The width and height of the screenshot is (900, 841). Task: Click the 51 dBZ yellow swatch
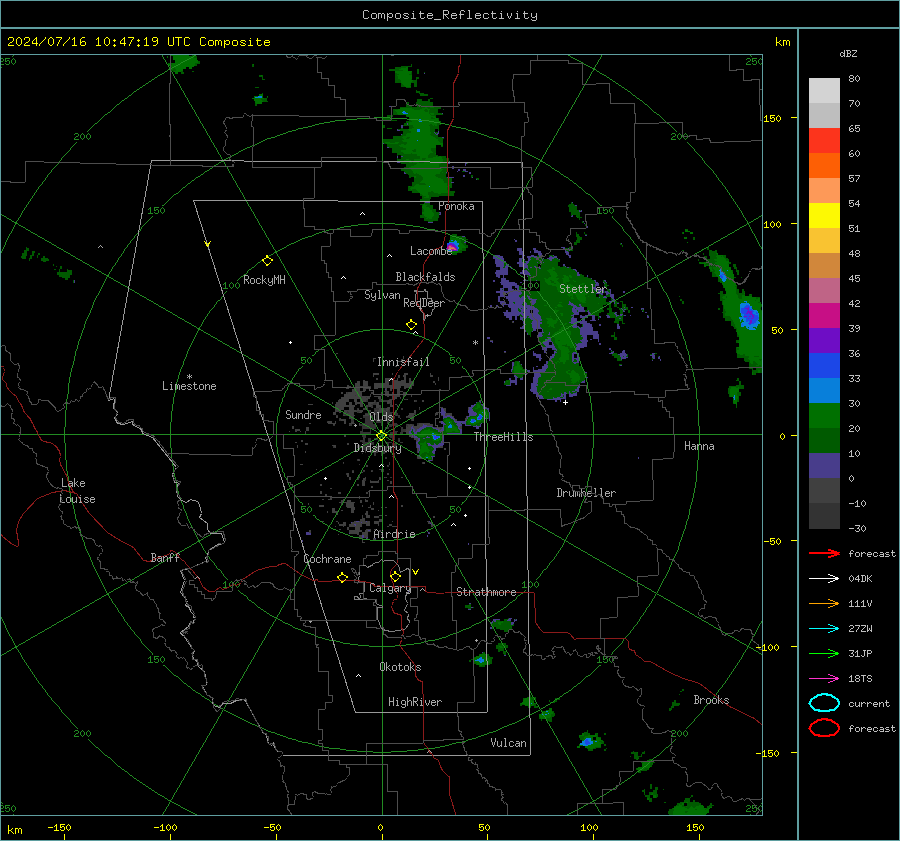[x=824, y=215]
